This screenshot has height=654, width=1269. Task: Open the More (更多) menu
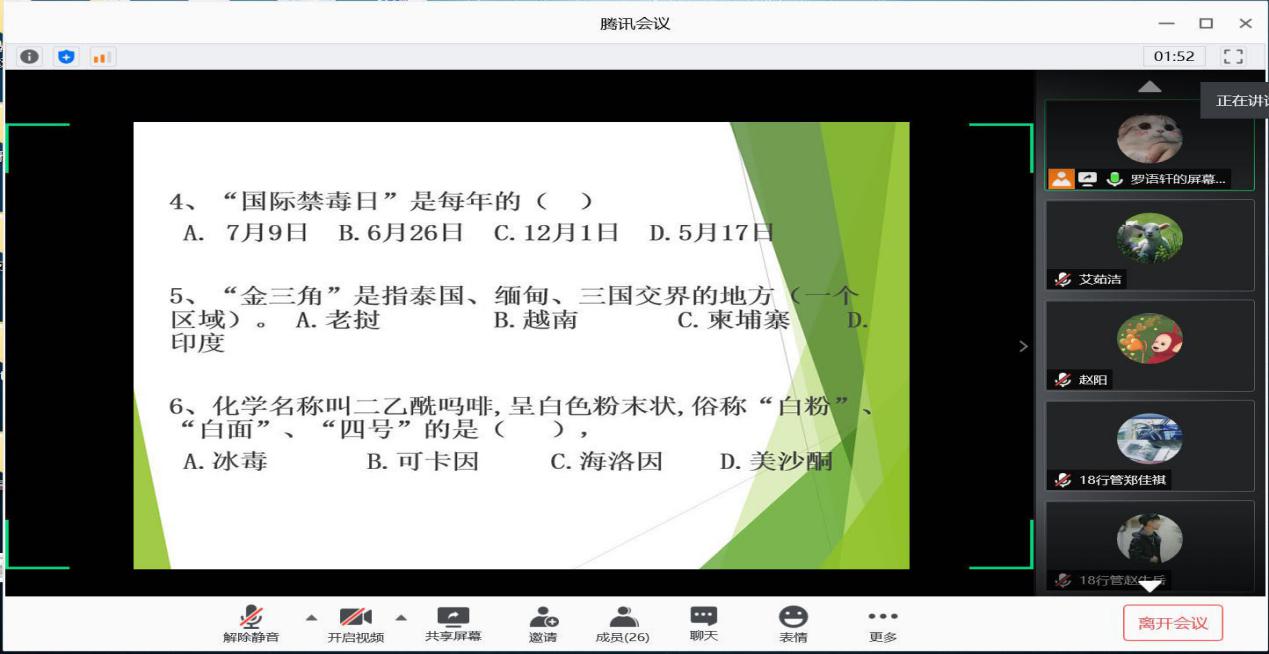[882, 624]
